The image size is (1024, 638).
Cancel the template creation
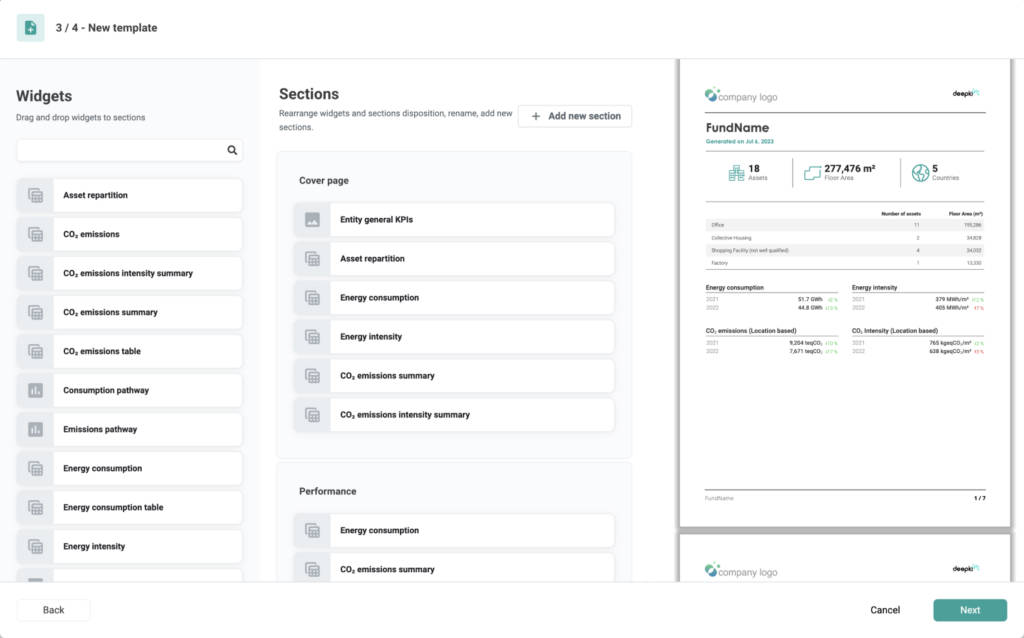coord(885,610)
